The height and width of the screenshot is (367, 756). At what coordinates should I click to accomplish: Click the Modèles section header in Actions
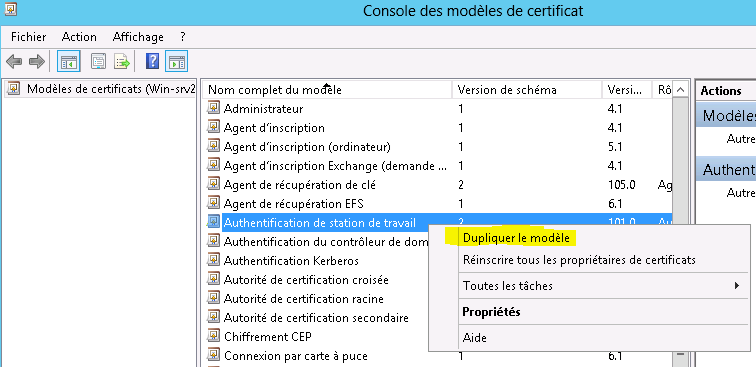tap(726, 116)
